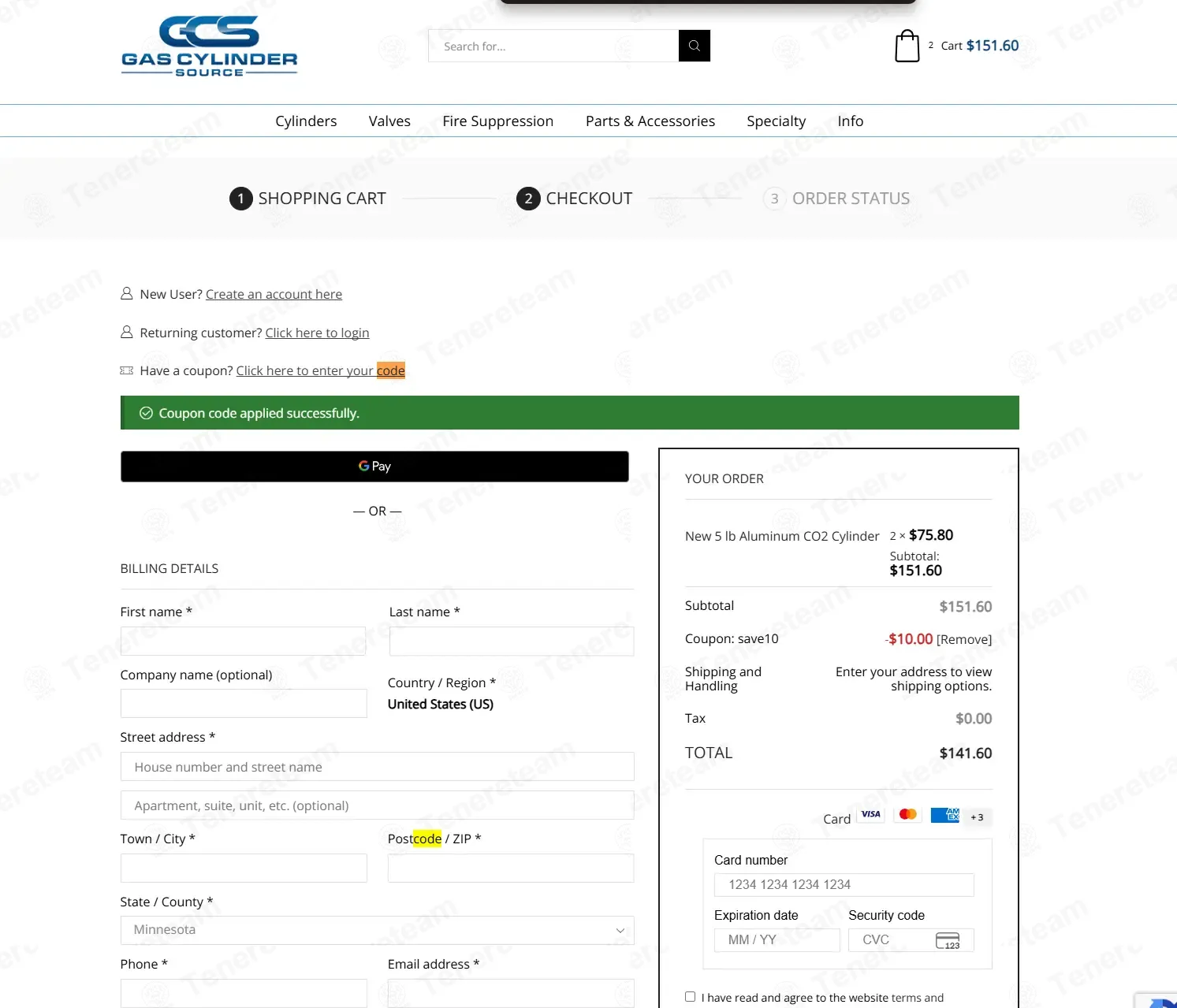
Task: Open the Parts & Accessories menu
Action: coord(650,121)
